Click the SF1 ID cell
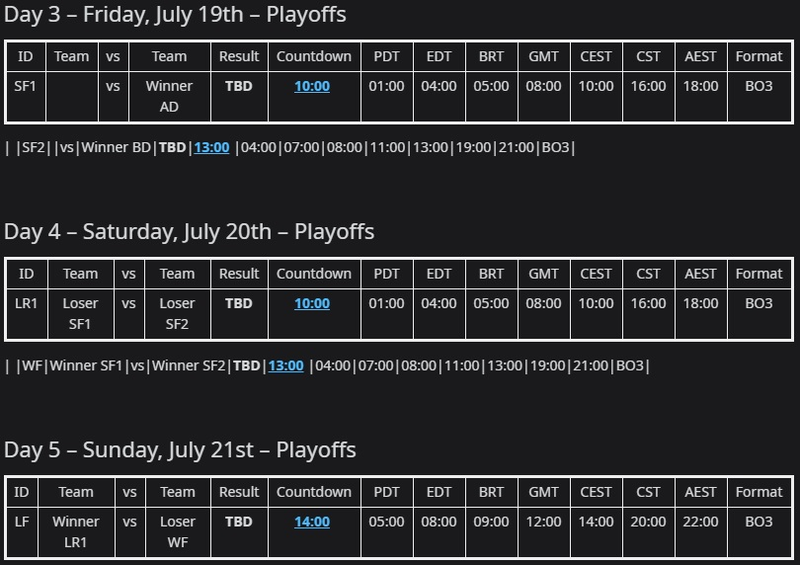 [25, 96]
